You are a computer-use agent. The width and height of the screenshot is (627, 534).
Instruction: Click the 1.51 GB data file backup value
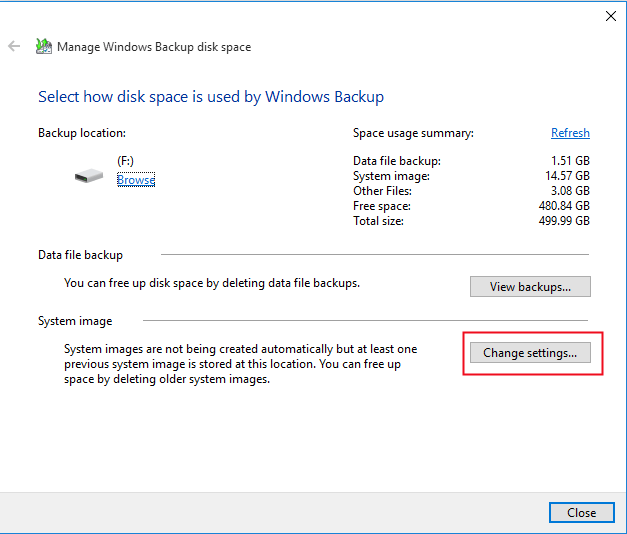(x=568, y=161)
